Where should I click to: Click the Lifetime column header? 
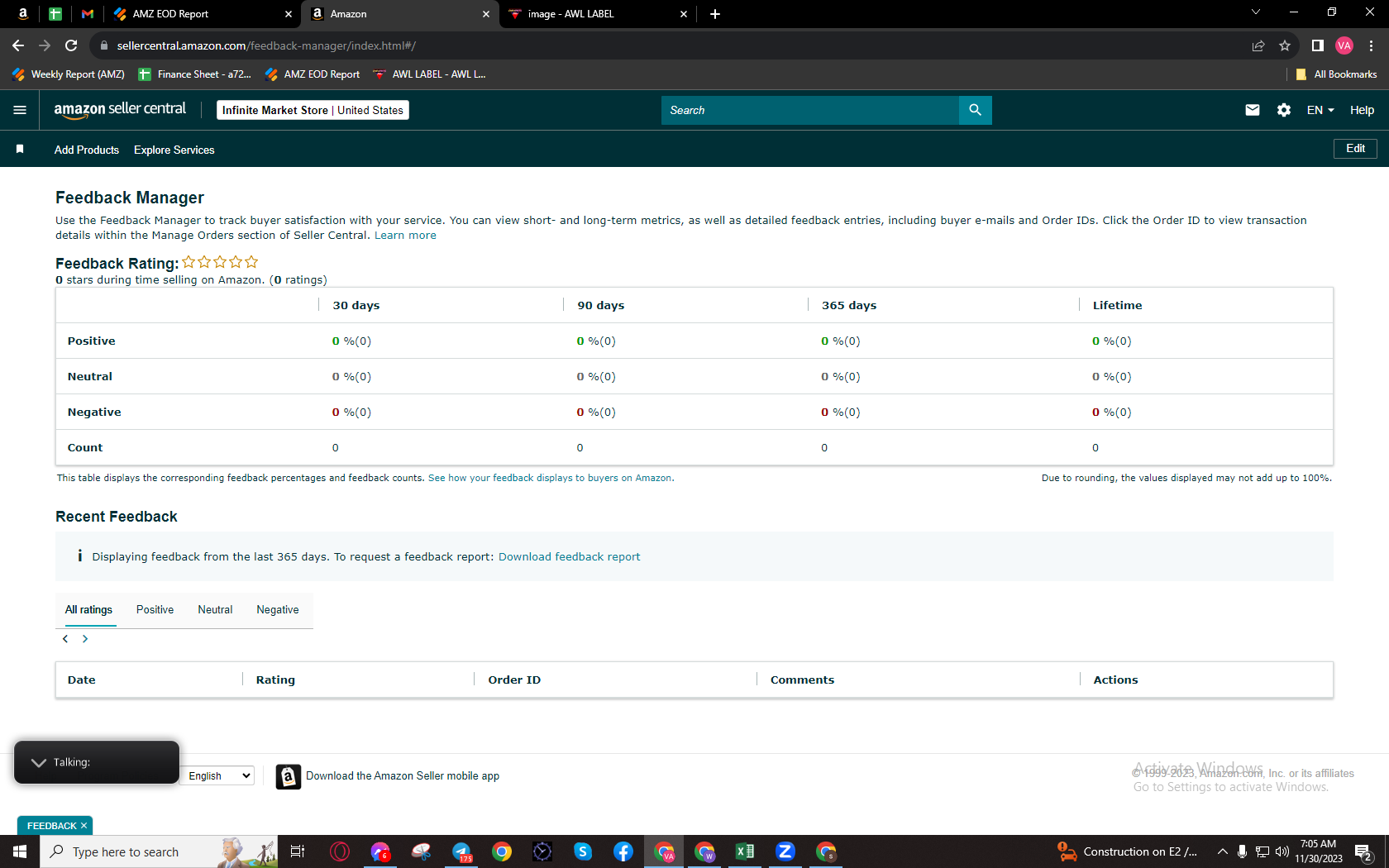tap(1117, 306)
